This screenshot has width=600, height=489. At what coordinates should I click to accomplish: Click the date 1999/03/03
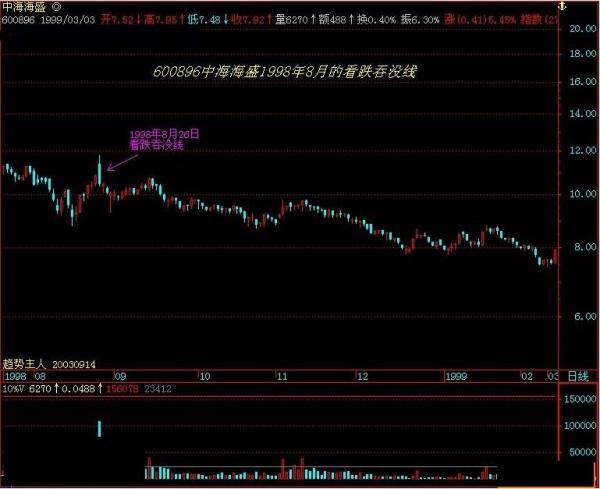68,20
